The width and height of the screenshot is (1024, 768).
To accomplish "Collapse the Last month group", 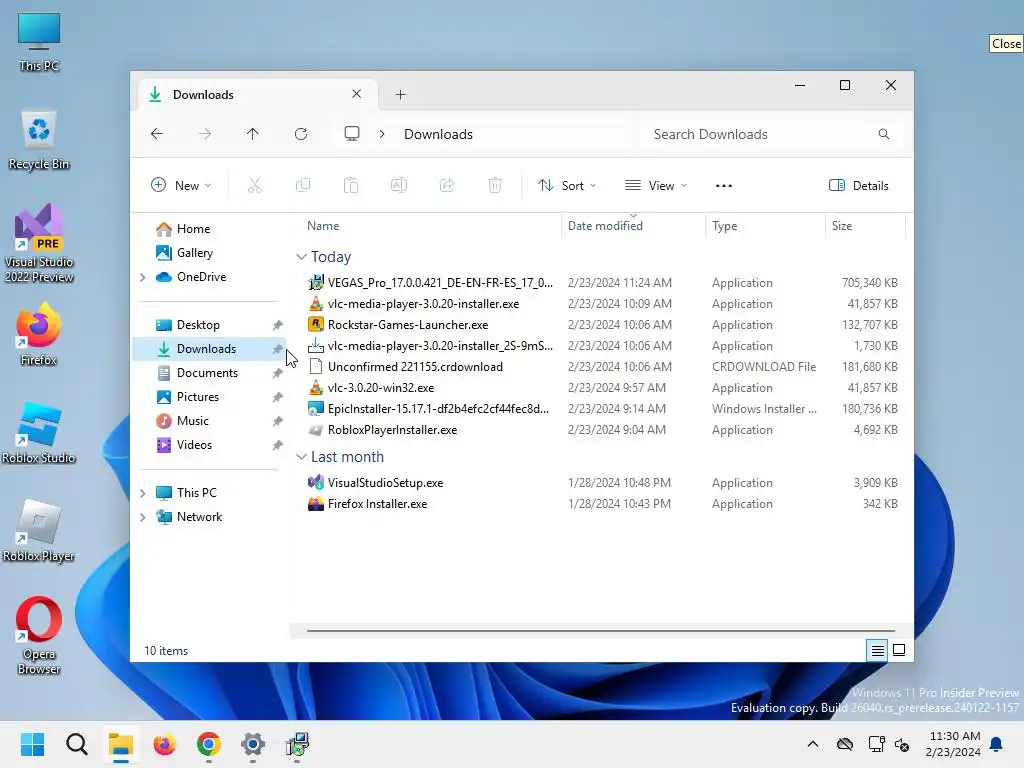I will pos(301,457).
